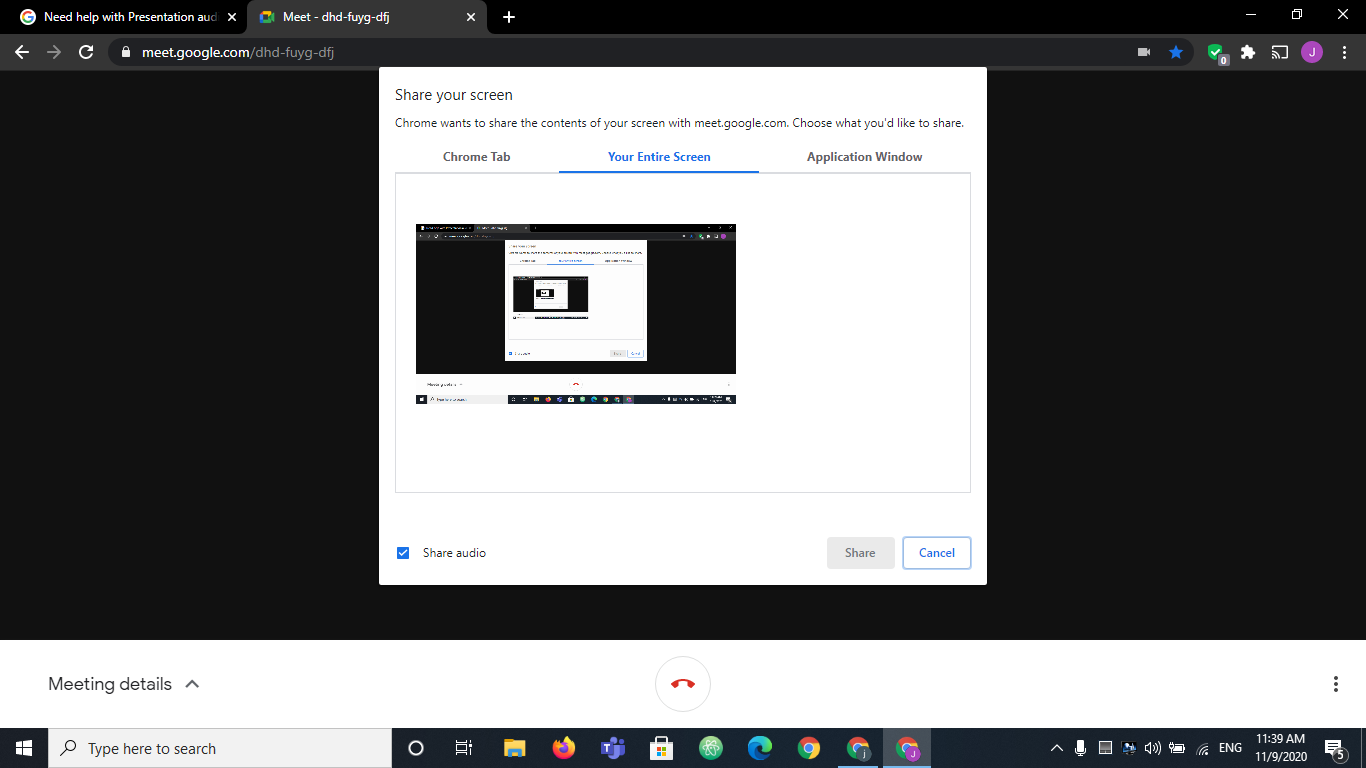Click the purple profile avatar J
The width and height of the screenshot is (1366, 768).
pyautogui.click(x=1311, y=51)
